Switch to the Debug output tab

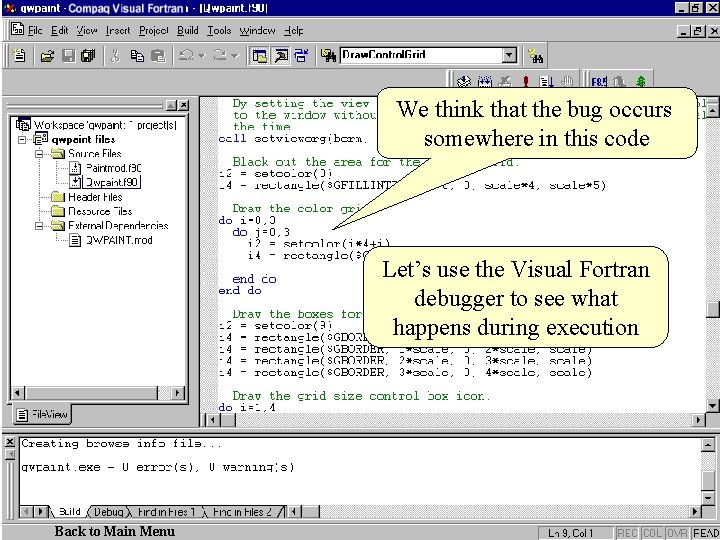click(108, 512)
